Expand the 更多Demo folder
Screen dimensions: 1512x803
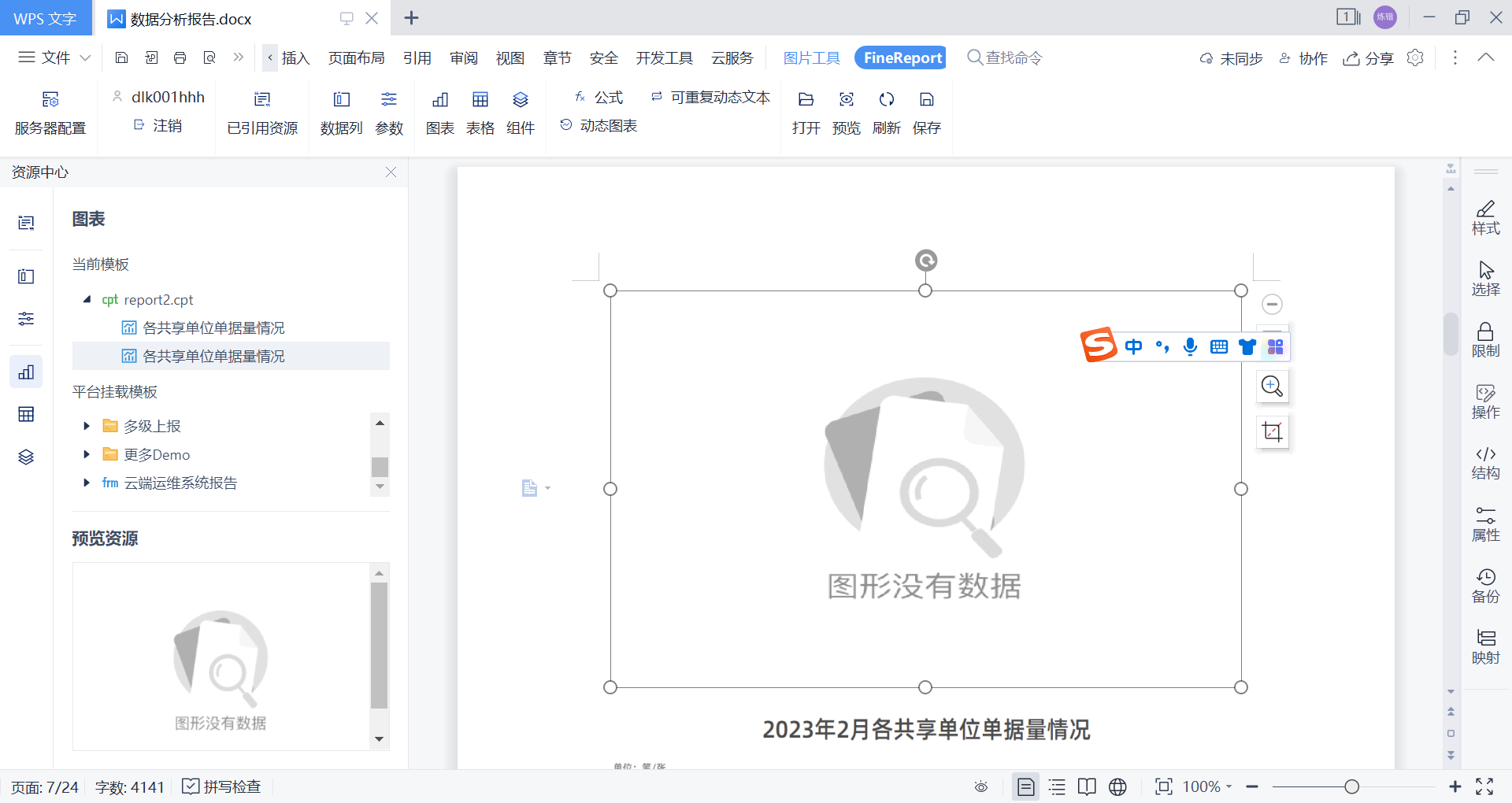click(87, 454)
